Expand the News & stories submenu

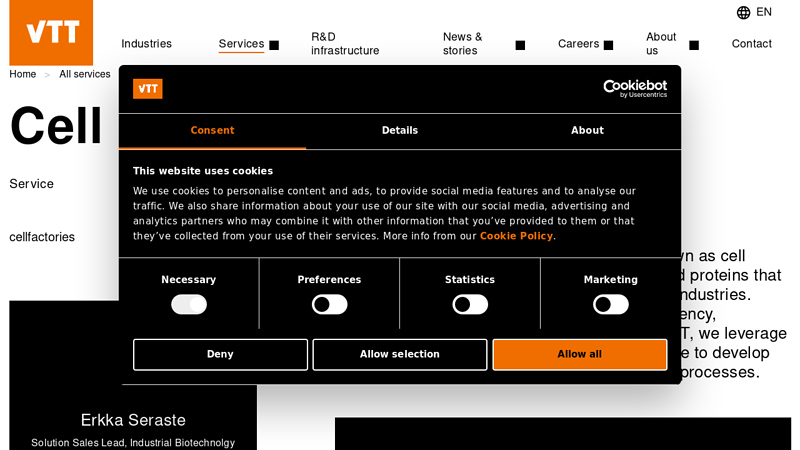click(520, 45)
